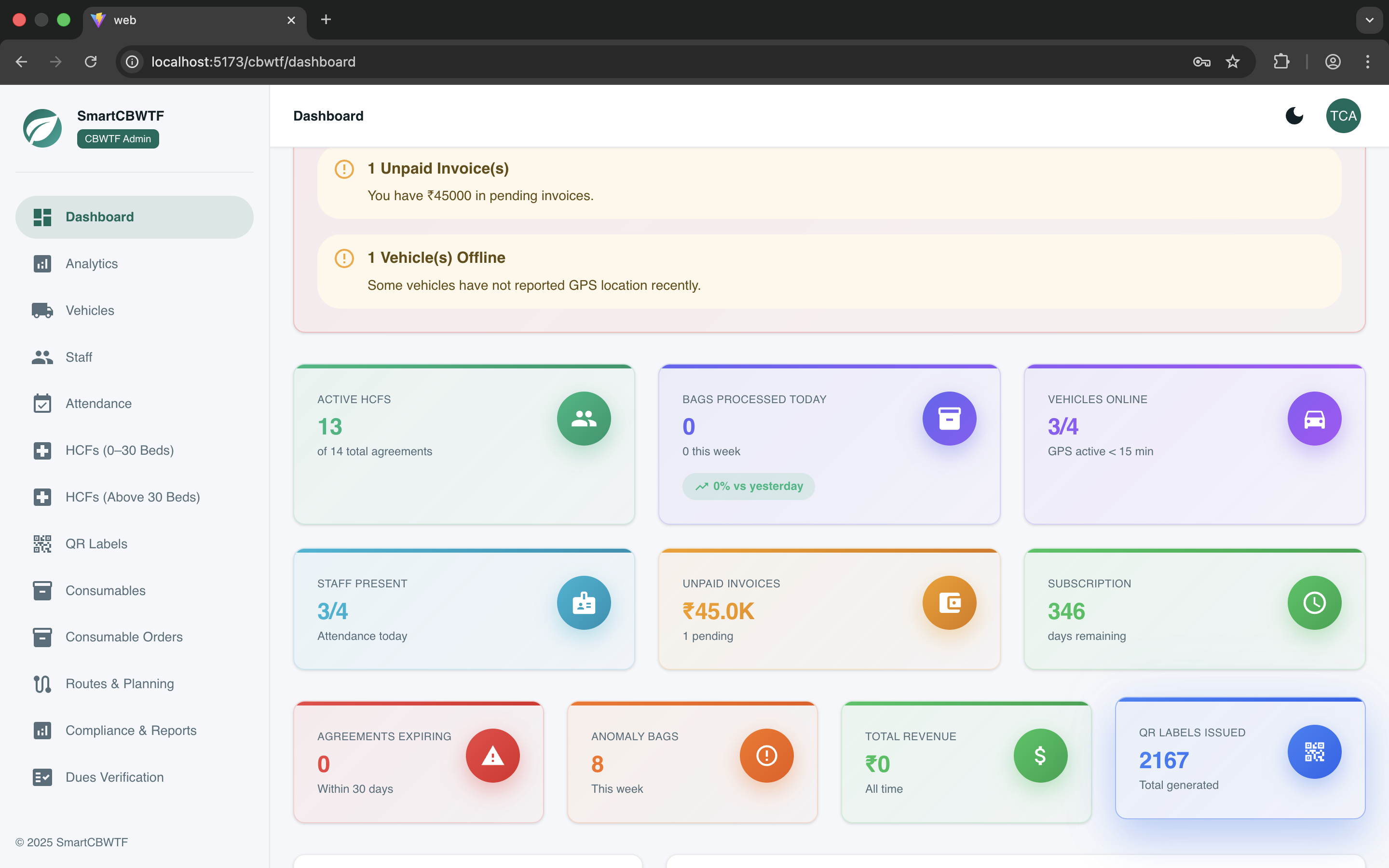1389x868 pixels.
Task: Open the browser profile account dropdown
Action: coord(1333,61)
